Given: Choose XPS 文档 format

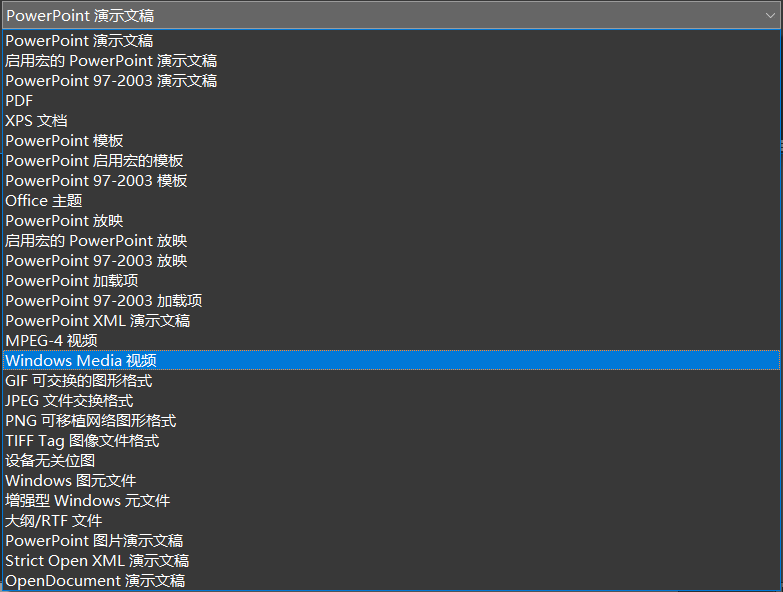Looking at the screenshot, I should coord(391,121).
